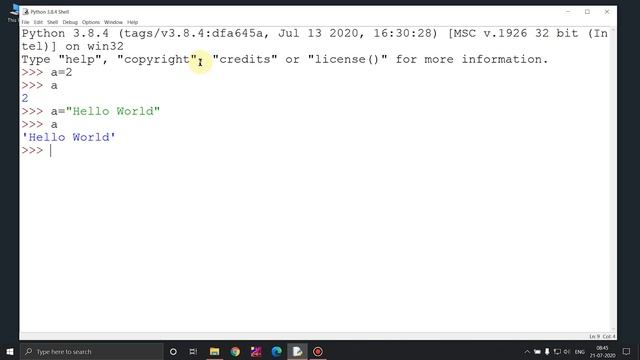Click the word "credits" in banner
The height and width of the screenshot is (360, 640).
(x=245, y=60)
